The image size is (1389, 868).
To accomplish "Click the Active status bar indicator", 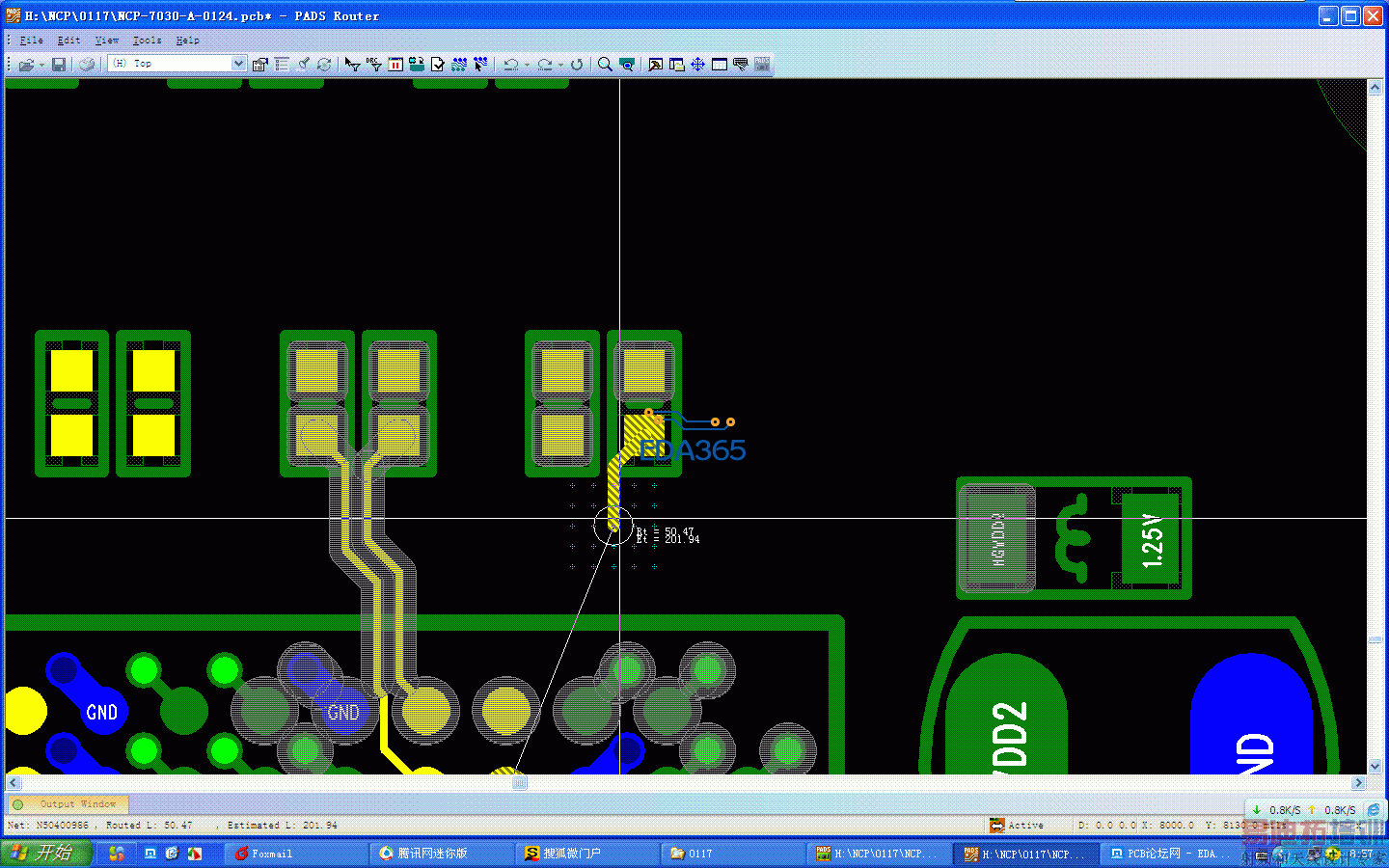I will coord(1017,826).
